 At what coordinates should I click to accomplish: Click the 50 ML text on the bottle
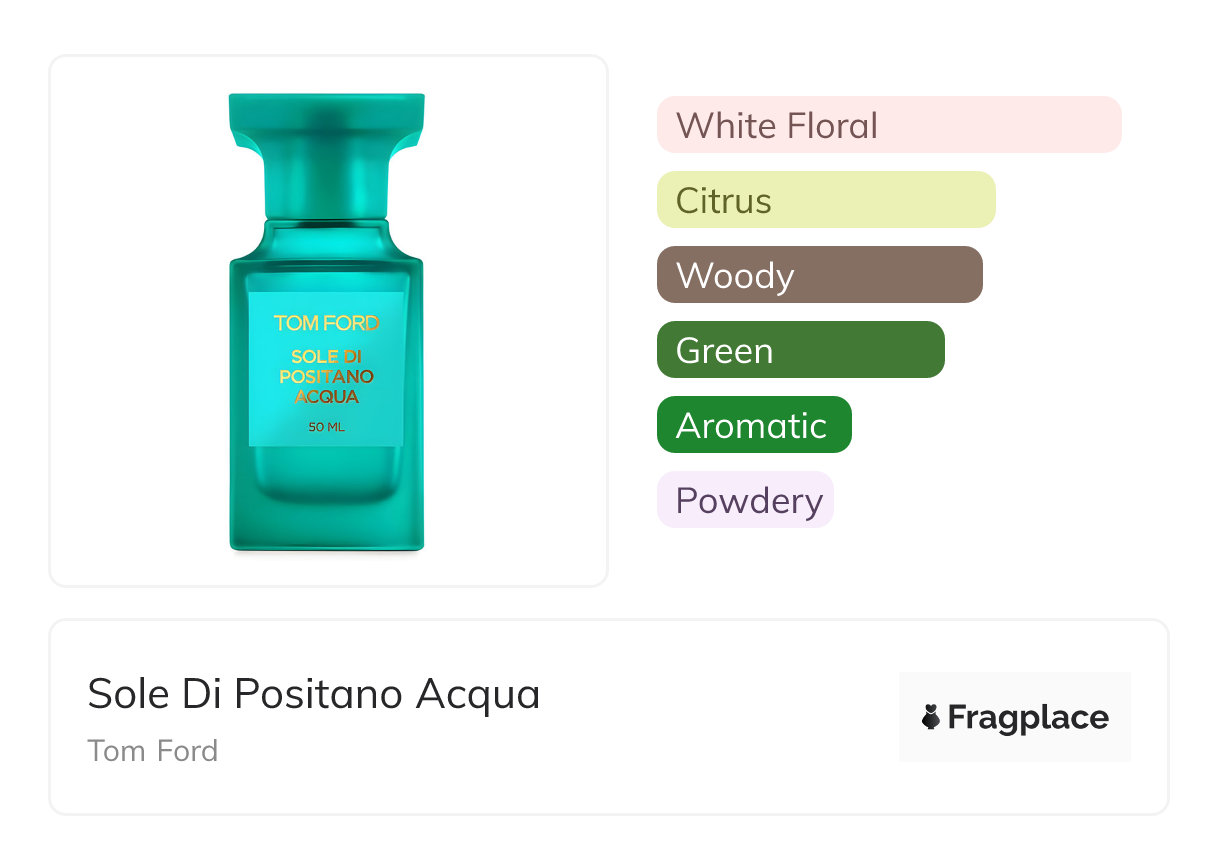tap(327, 428)
